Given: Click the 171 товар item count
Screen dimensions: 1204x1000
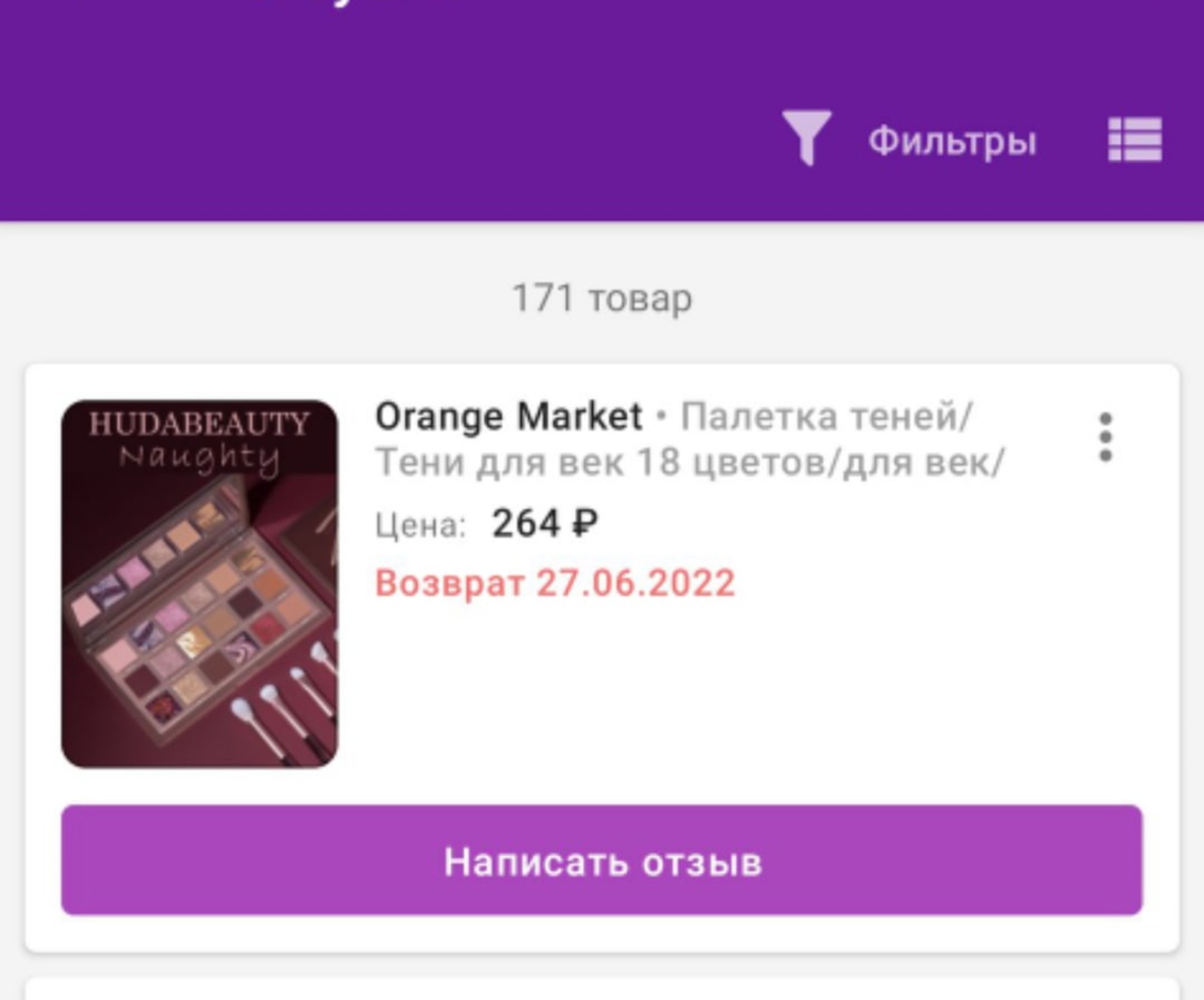Looking at the screenshot, I should tap(602, 298).
